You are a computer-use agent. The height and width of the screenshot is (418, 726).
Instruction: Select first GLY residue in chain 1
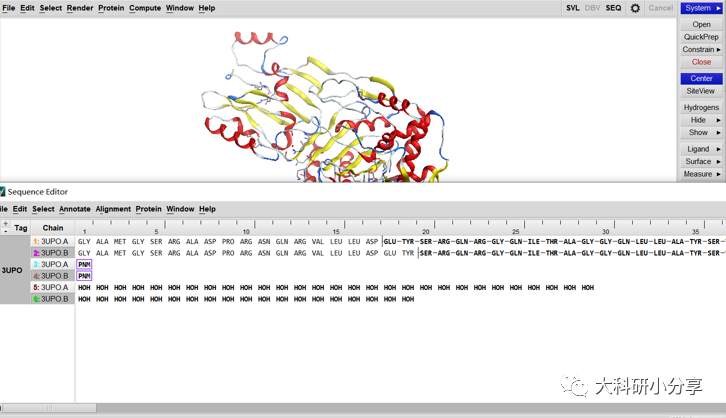click(84, 242)
